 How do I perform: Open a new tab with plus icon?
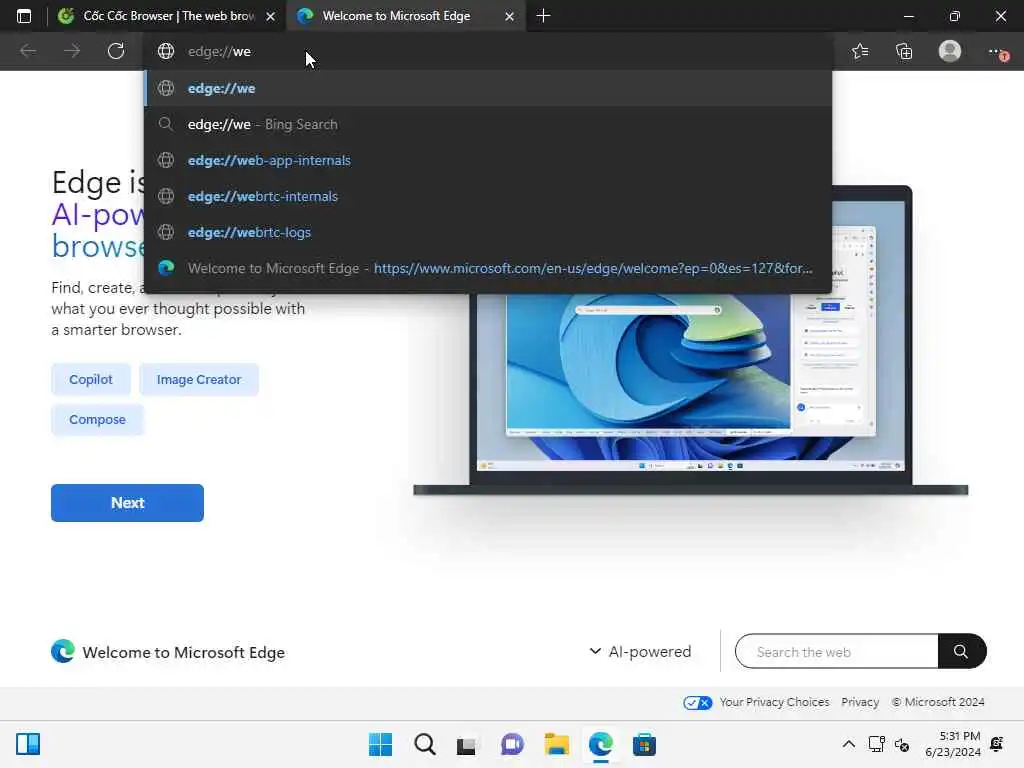(543, 16)
